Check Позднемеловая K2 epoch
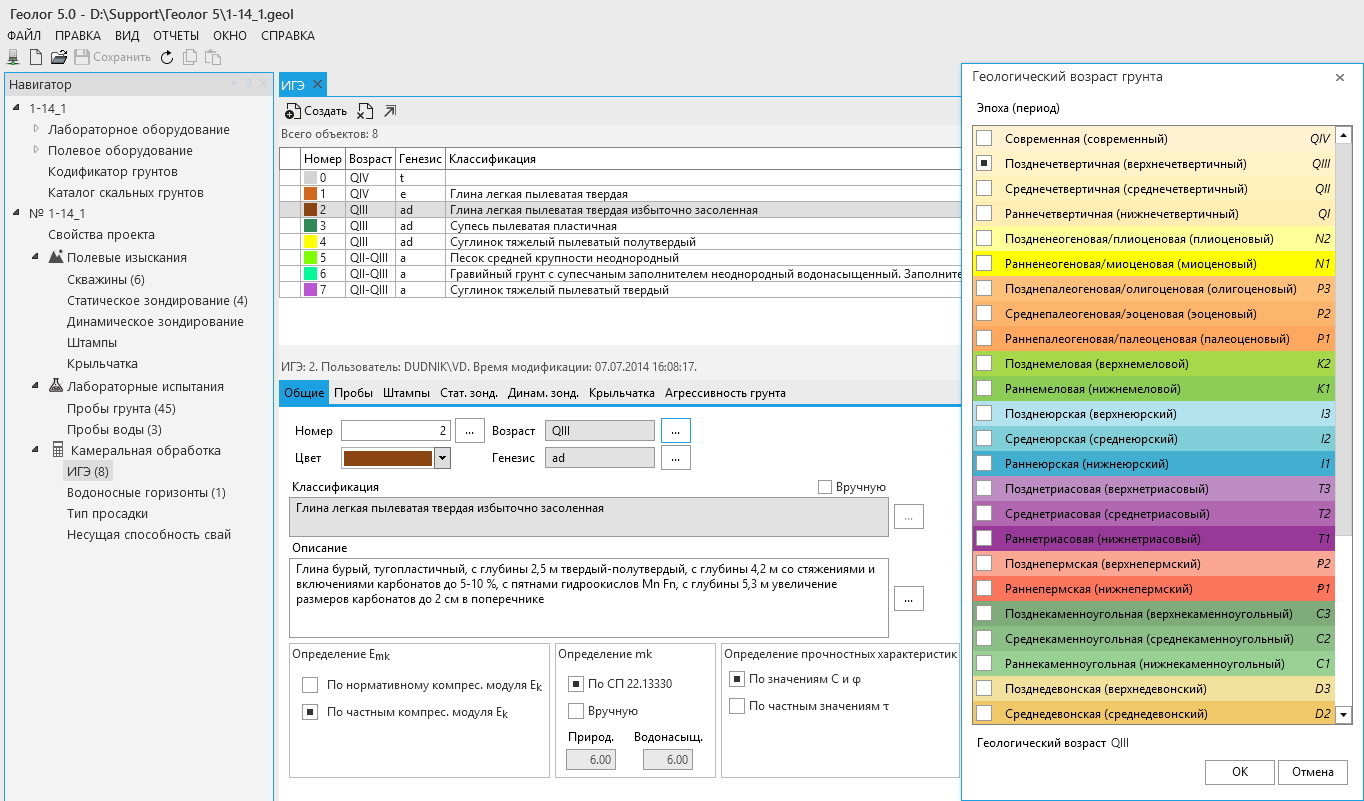The image size is (1364, 801). (x=984, y=363)
